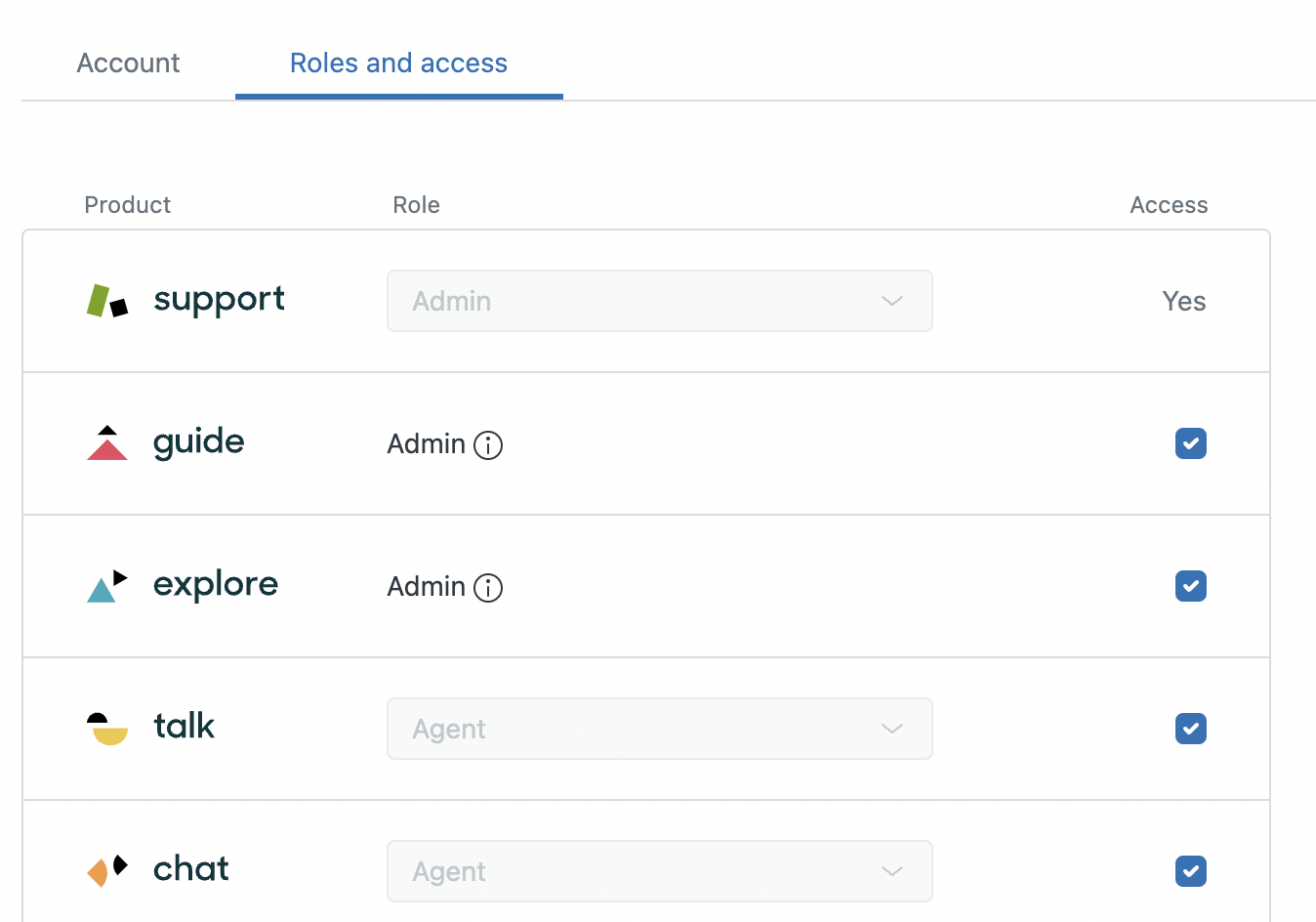
Task: Expand the Talk role Agent dropdown
Action: [x=659, y=729]
